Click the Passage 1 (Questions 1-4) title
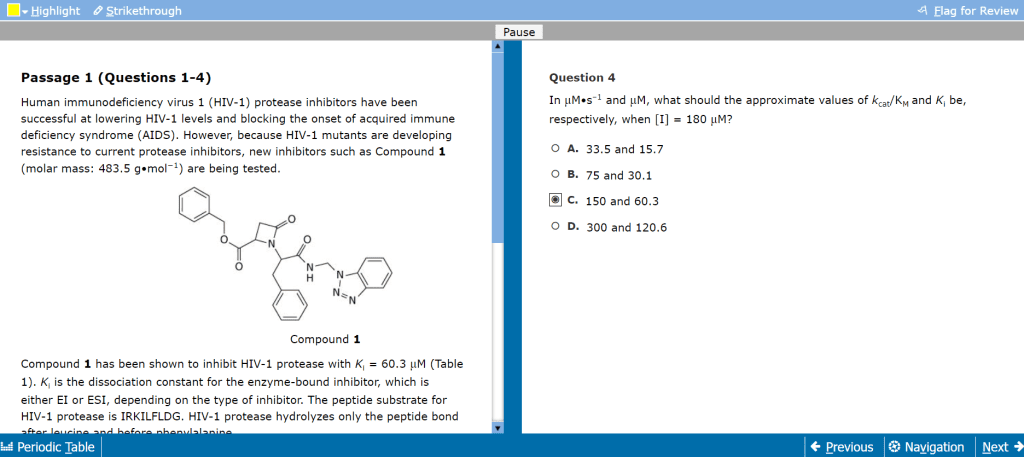 pyautogui.click(x=115, y=77)
